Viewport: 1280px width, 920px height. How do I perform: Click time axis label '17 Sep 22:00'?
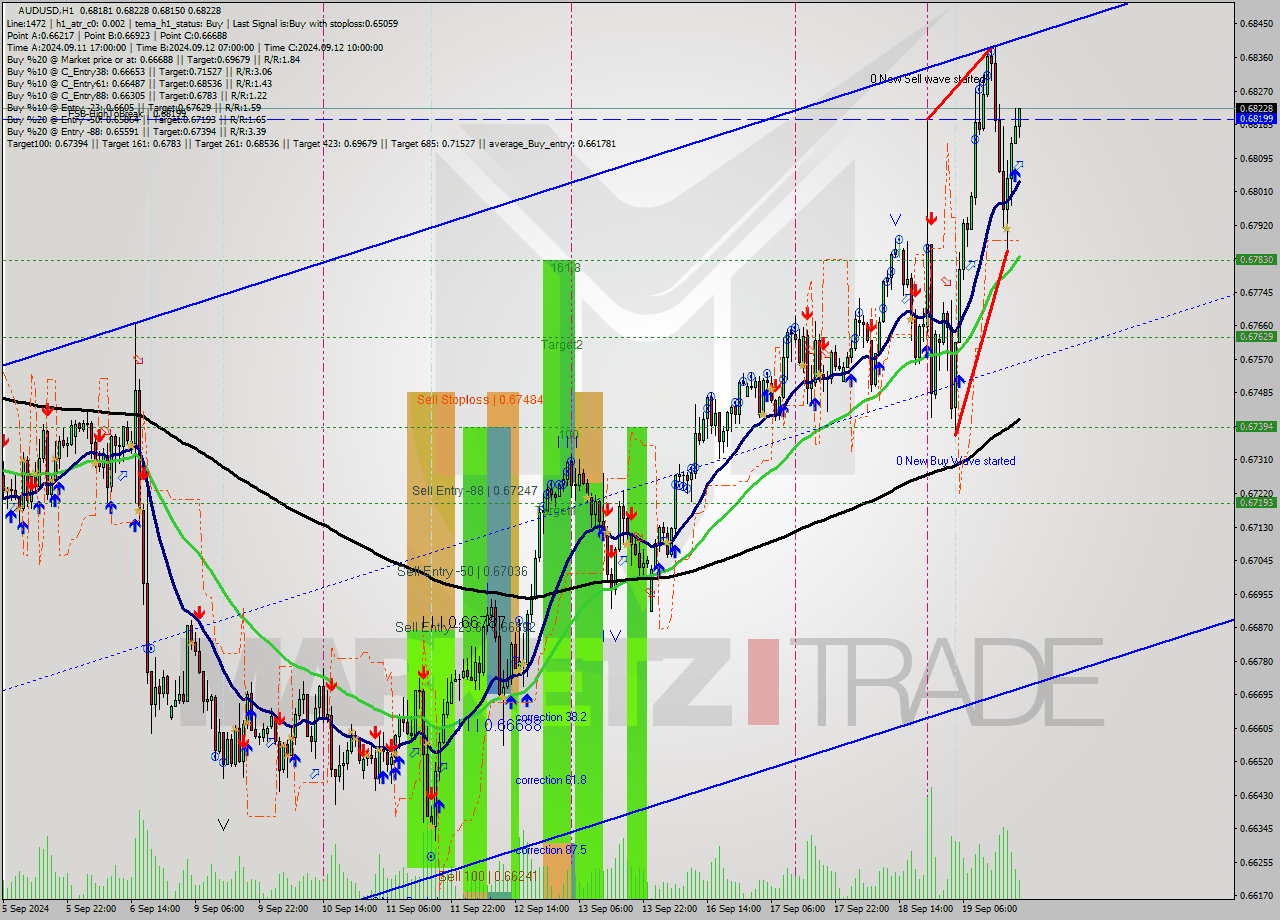coord(861,909)
